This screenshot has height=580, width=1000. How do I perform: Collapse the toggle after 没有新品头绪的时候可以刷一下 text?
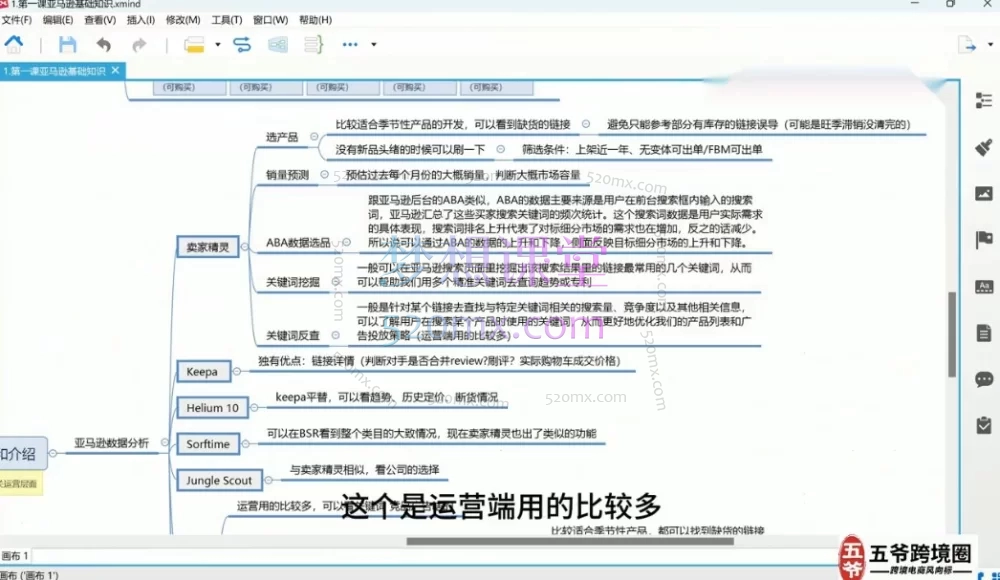(501, 149)
